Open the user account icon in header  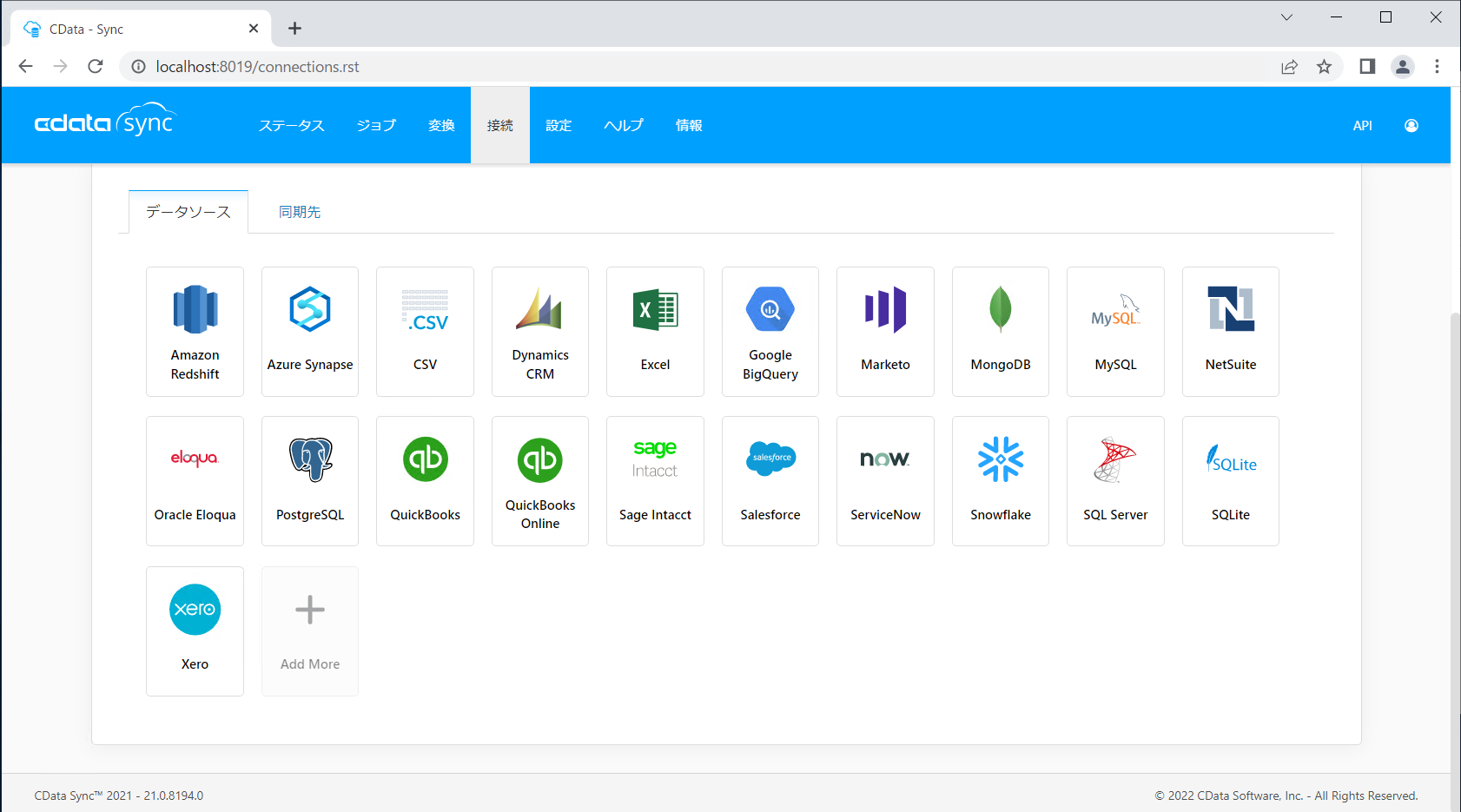1411,125
